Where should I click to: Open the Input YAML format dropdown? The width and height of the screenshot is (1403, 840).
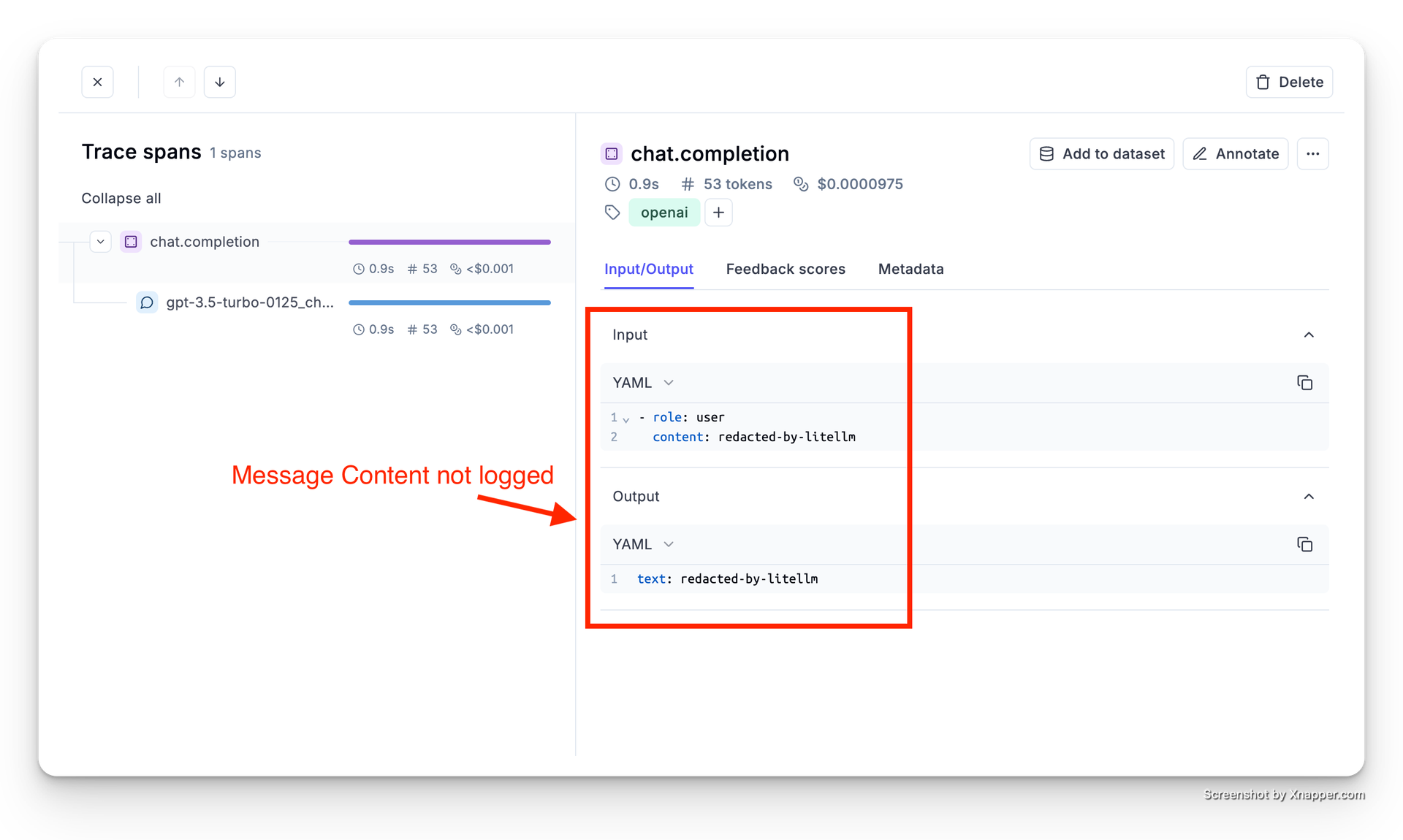coord(643,383)
